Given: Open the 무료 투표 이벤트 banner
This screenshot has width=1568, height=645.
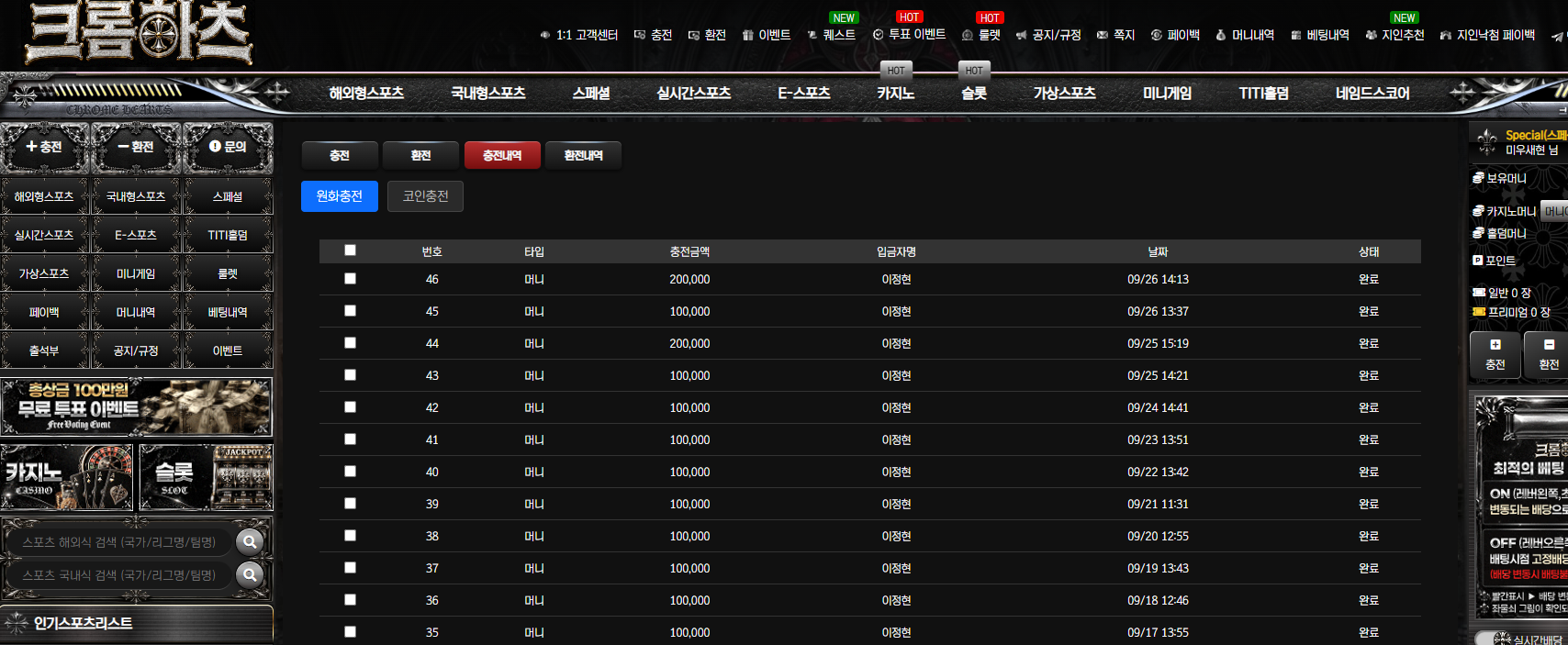Looking at the screenshot, I should point(137,406).
